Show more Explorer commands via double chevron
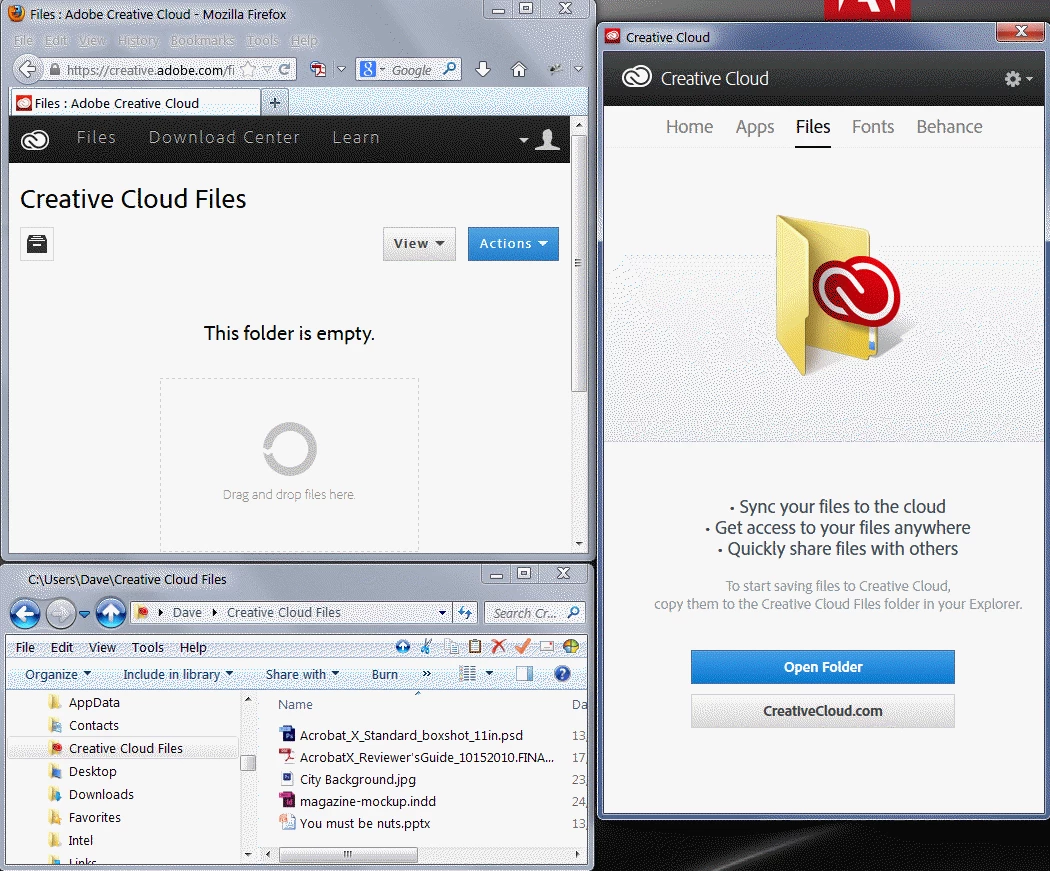Screen dimensions: 1050x871 click(x=427, y=674)
